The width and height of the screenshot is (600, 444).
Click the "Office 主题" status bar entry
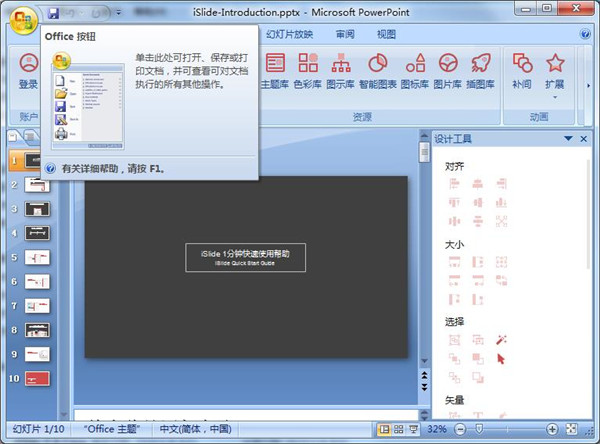pos(112,429)
